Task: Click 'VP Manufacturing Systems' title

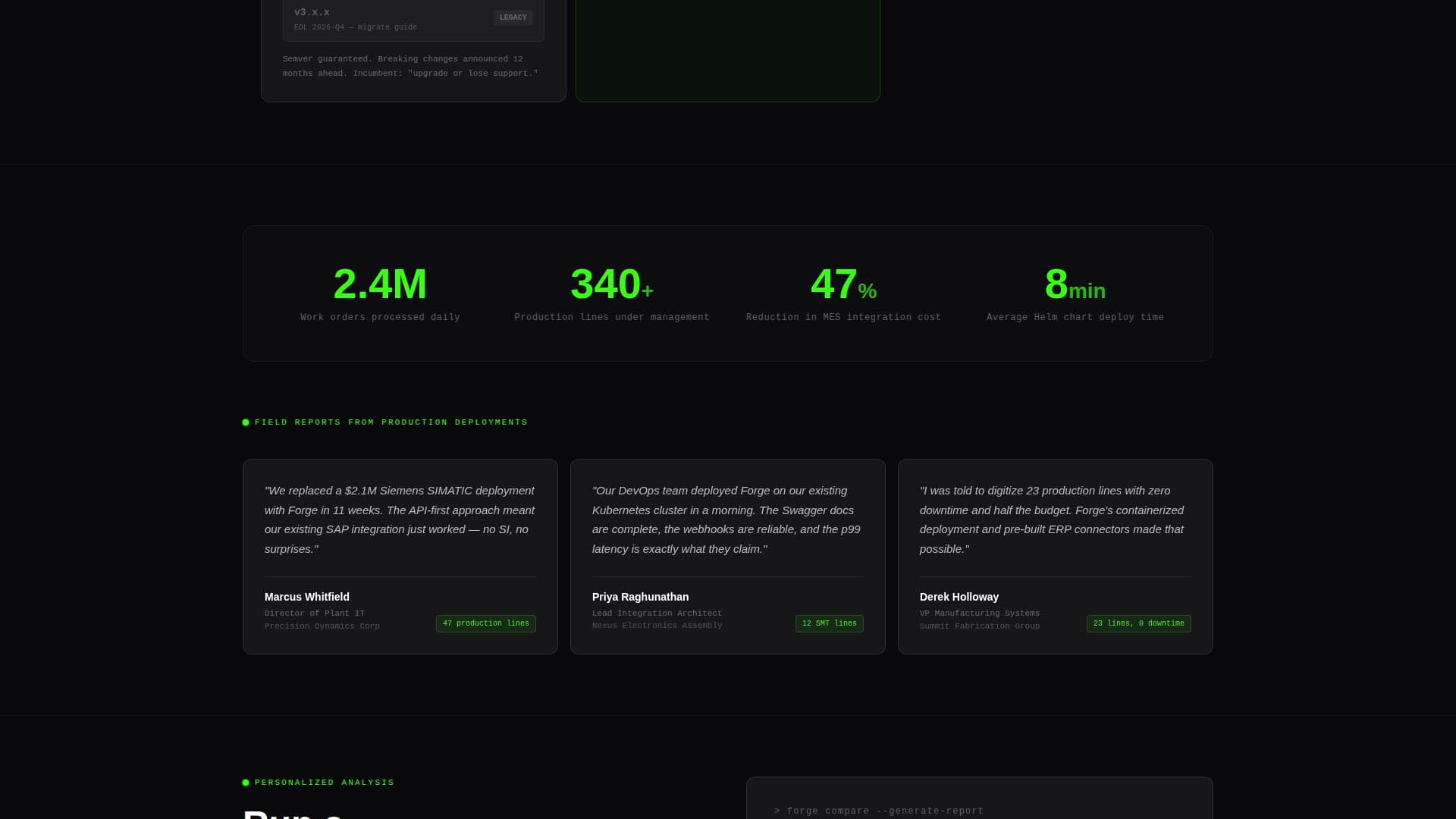Action: tap(980, 613)
